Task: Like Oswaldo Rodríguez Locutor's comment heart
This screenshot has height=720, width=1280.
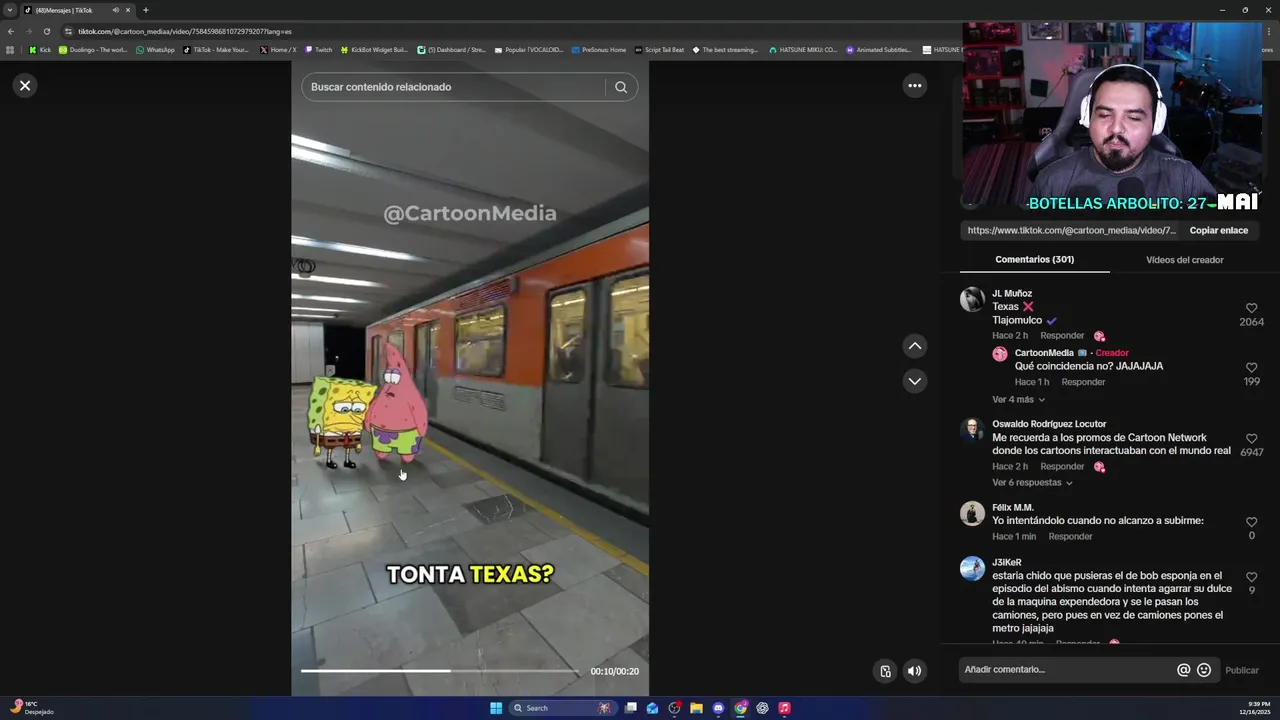Action: [1251, 439]
